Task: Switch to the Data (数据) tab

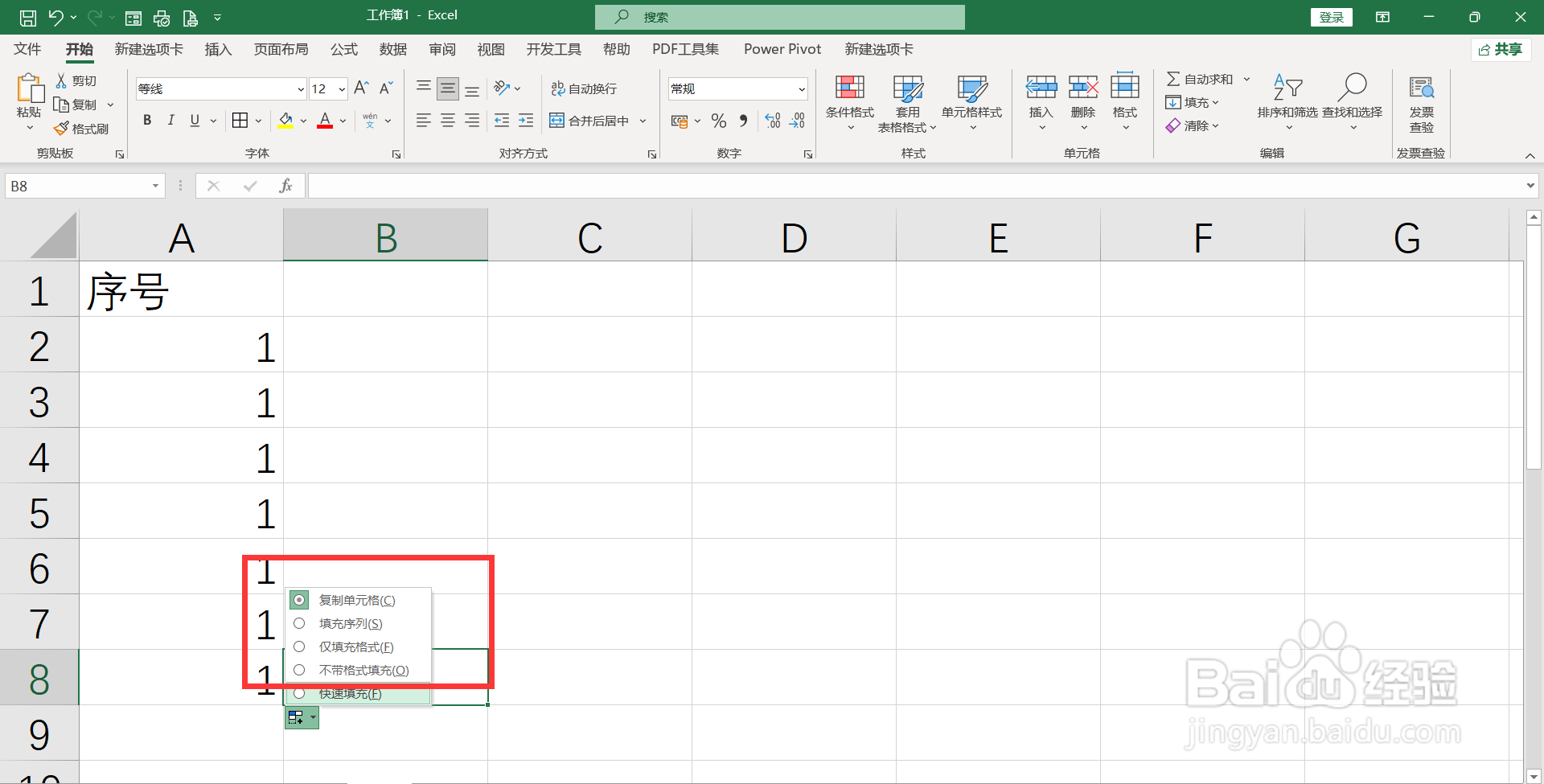Action: point(393,49)
